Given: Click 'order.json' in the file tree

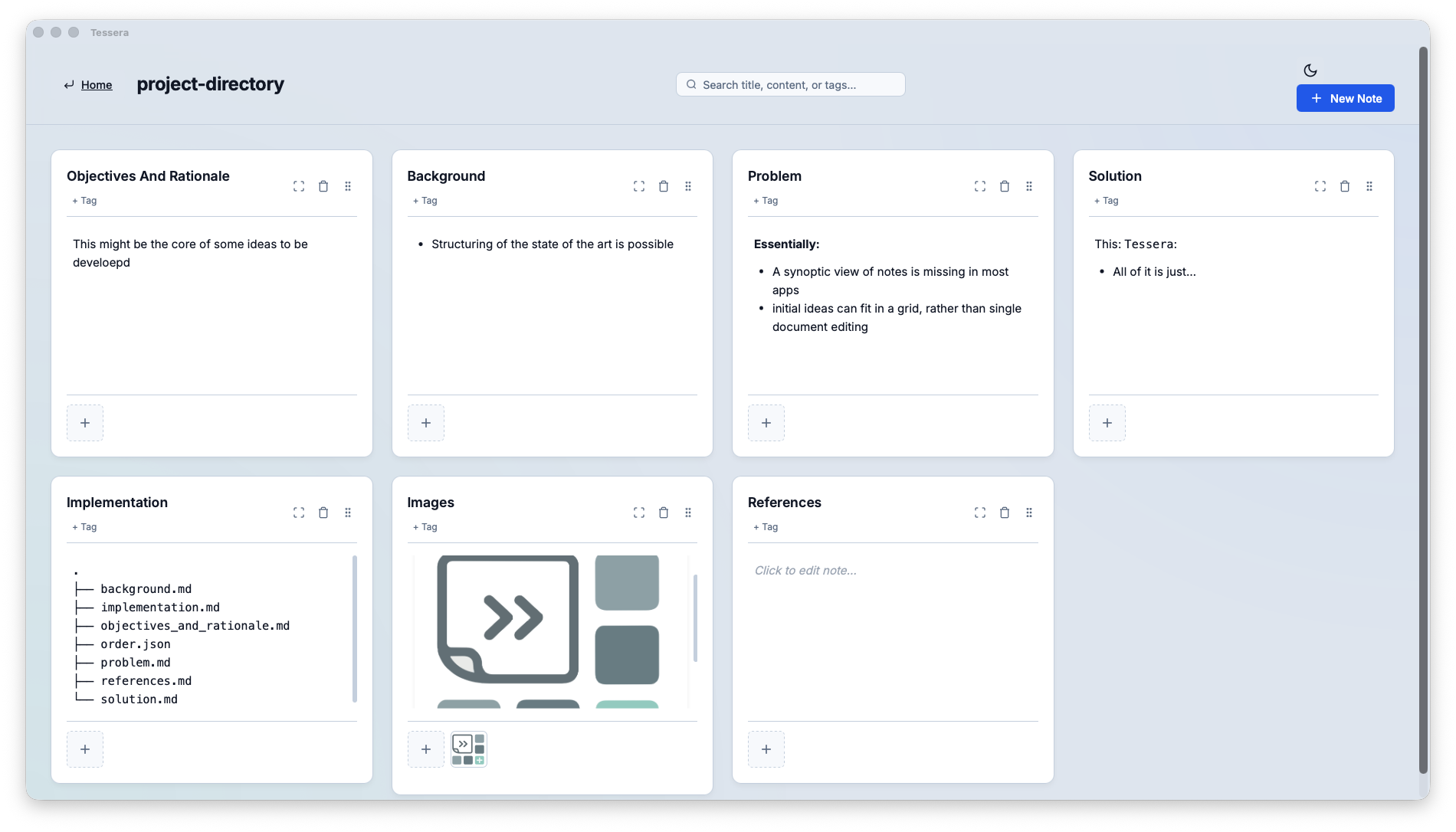Looking at the screenshot, I should click(136, 644).
